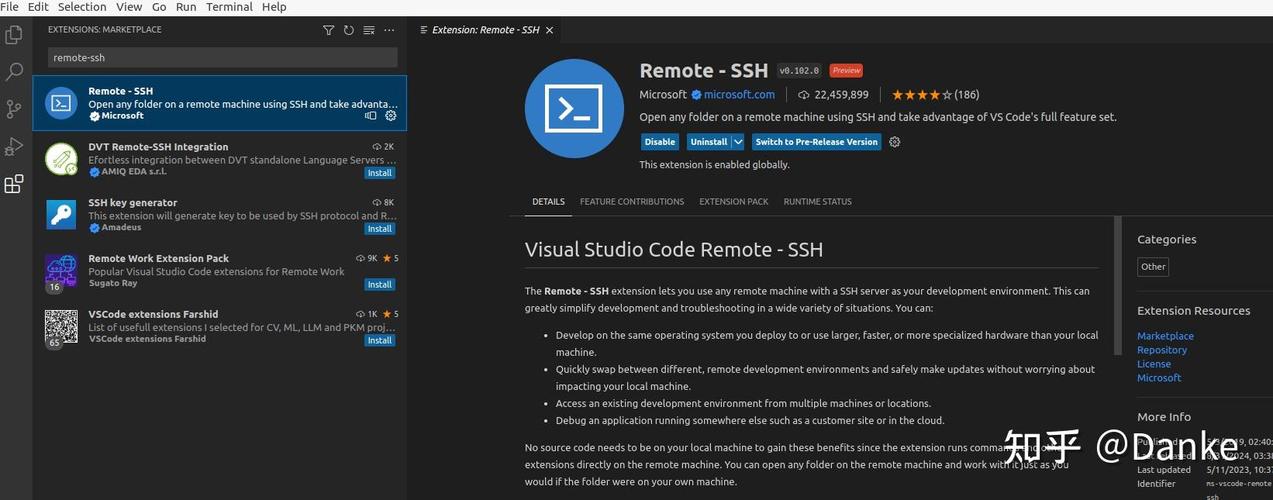1273x500 pixels.
Task: Click the Other category tag
Action: click(x=1153, y=267)
